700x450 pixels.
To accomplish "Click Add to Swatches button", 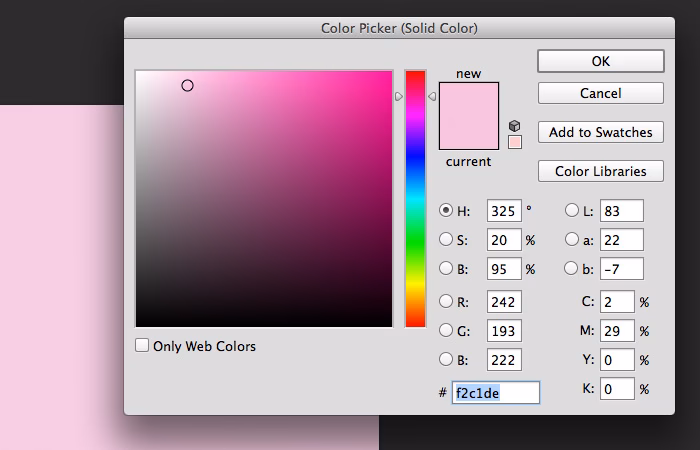I will pyautogui.click(x=600, y=132).
